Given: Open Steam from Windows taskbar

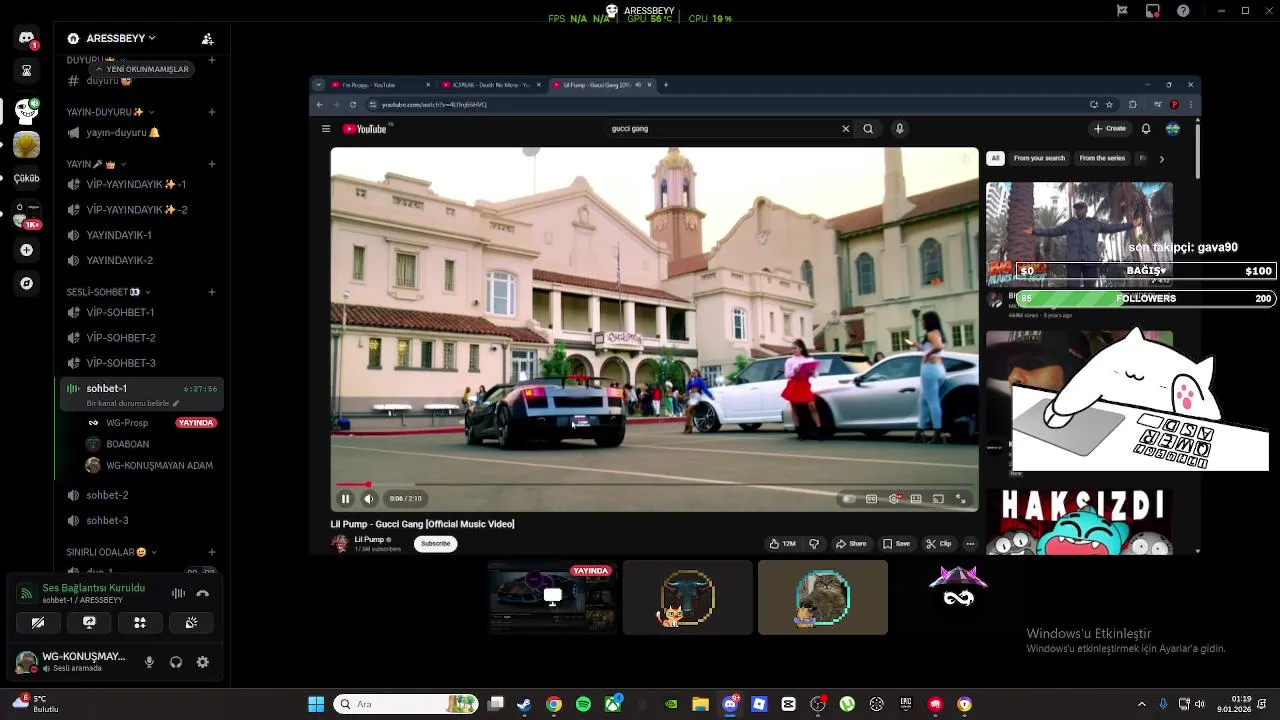Looking at the screenshot, I should point(524,704).
